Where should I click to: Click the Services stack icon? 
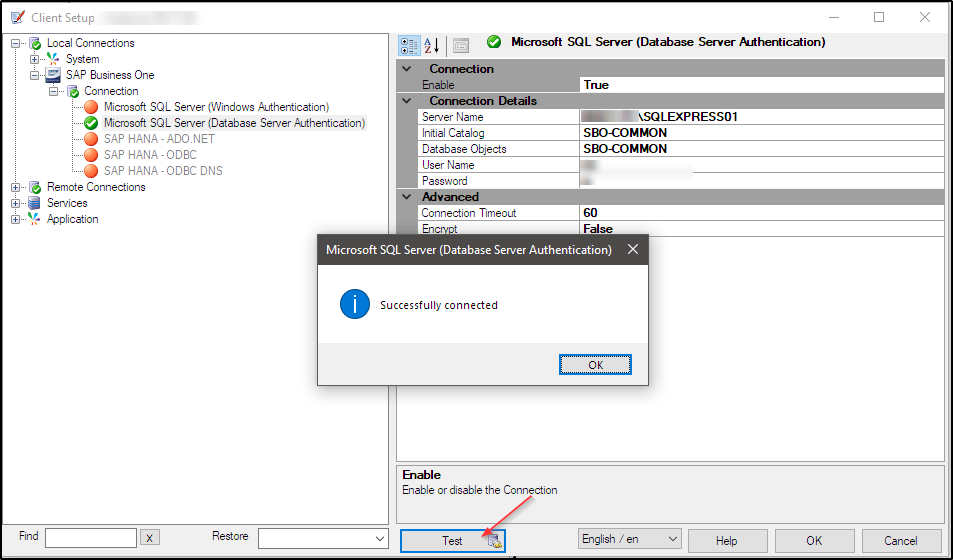click(35, 203)
